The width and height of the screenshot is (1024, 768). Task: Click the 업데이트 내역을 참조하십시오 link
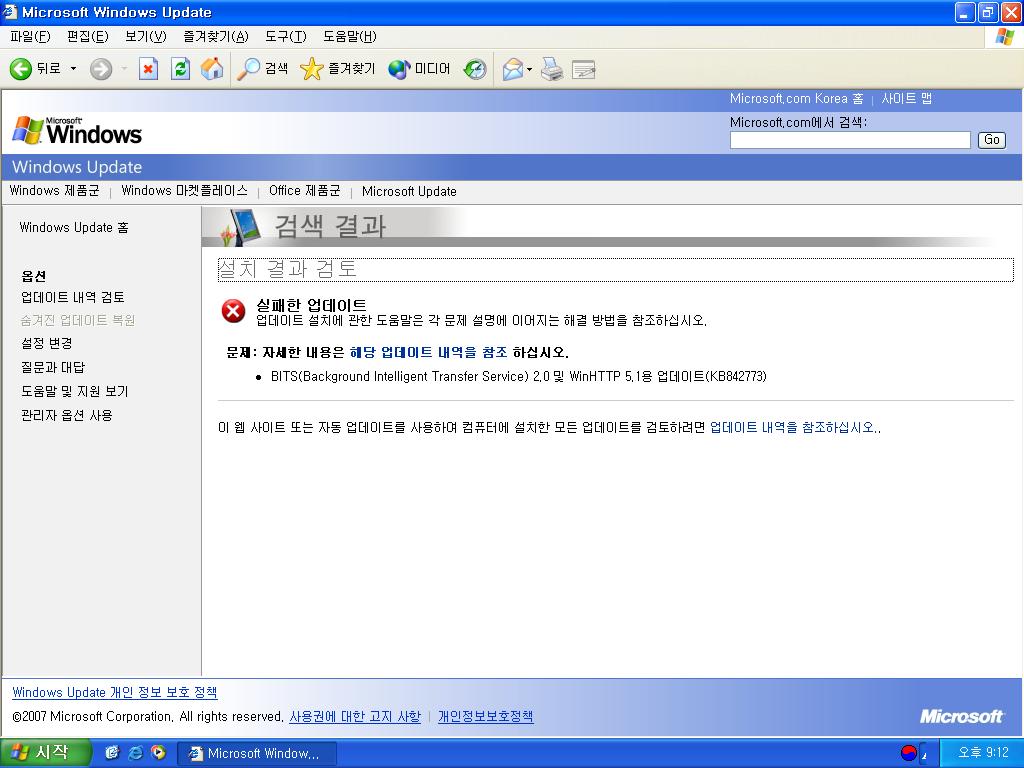click(x=792, y=428)
